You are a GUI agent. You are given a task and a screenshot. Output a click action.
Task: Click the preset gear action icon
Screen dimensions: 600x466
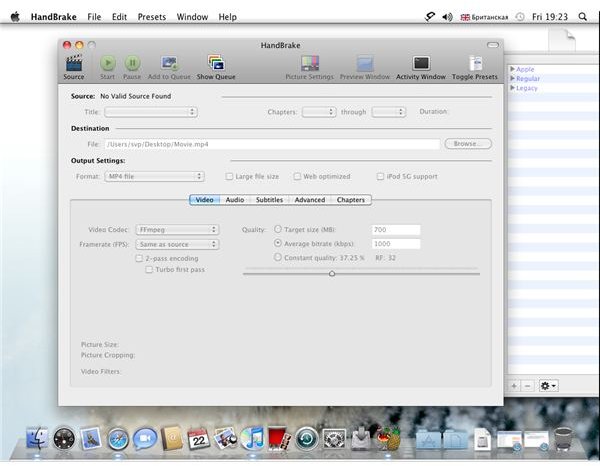click(x=548, y=386)
